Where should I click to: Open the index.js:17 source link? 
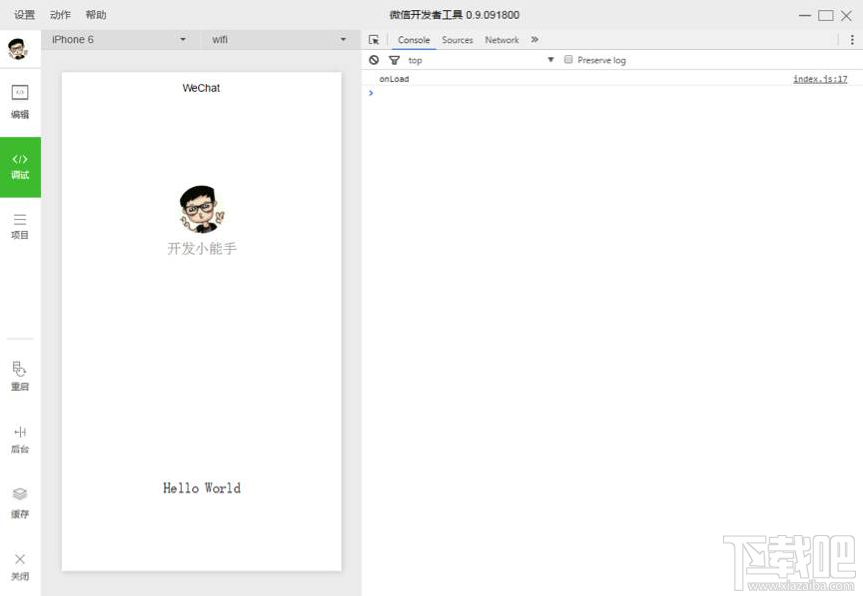click(x=820, y=79)
